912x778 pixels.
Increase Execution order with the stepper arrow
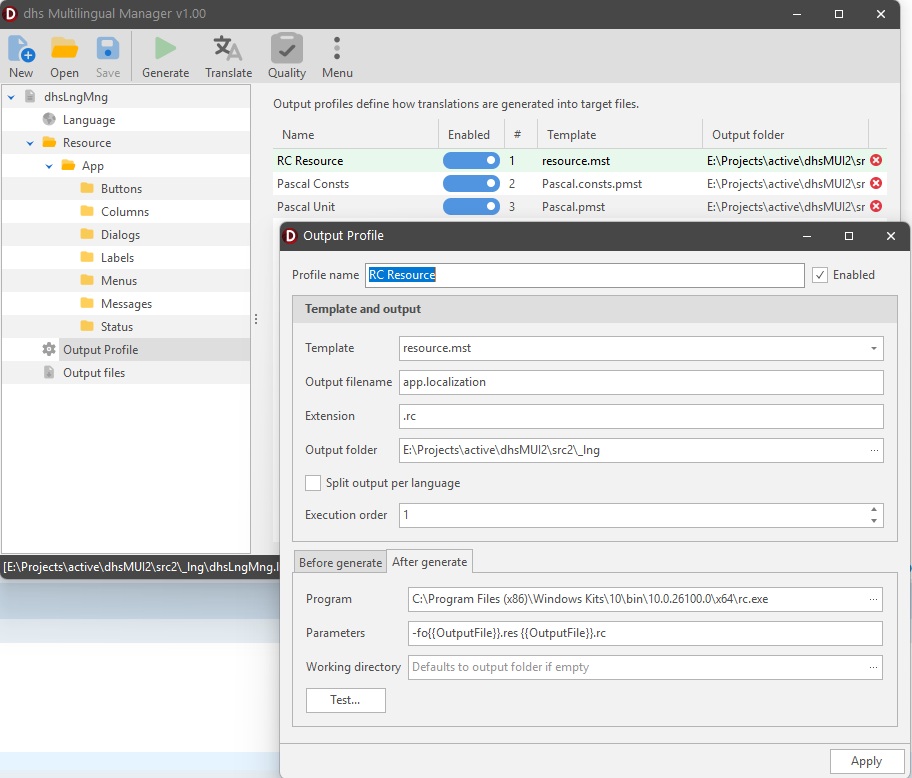coord(876,510)
